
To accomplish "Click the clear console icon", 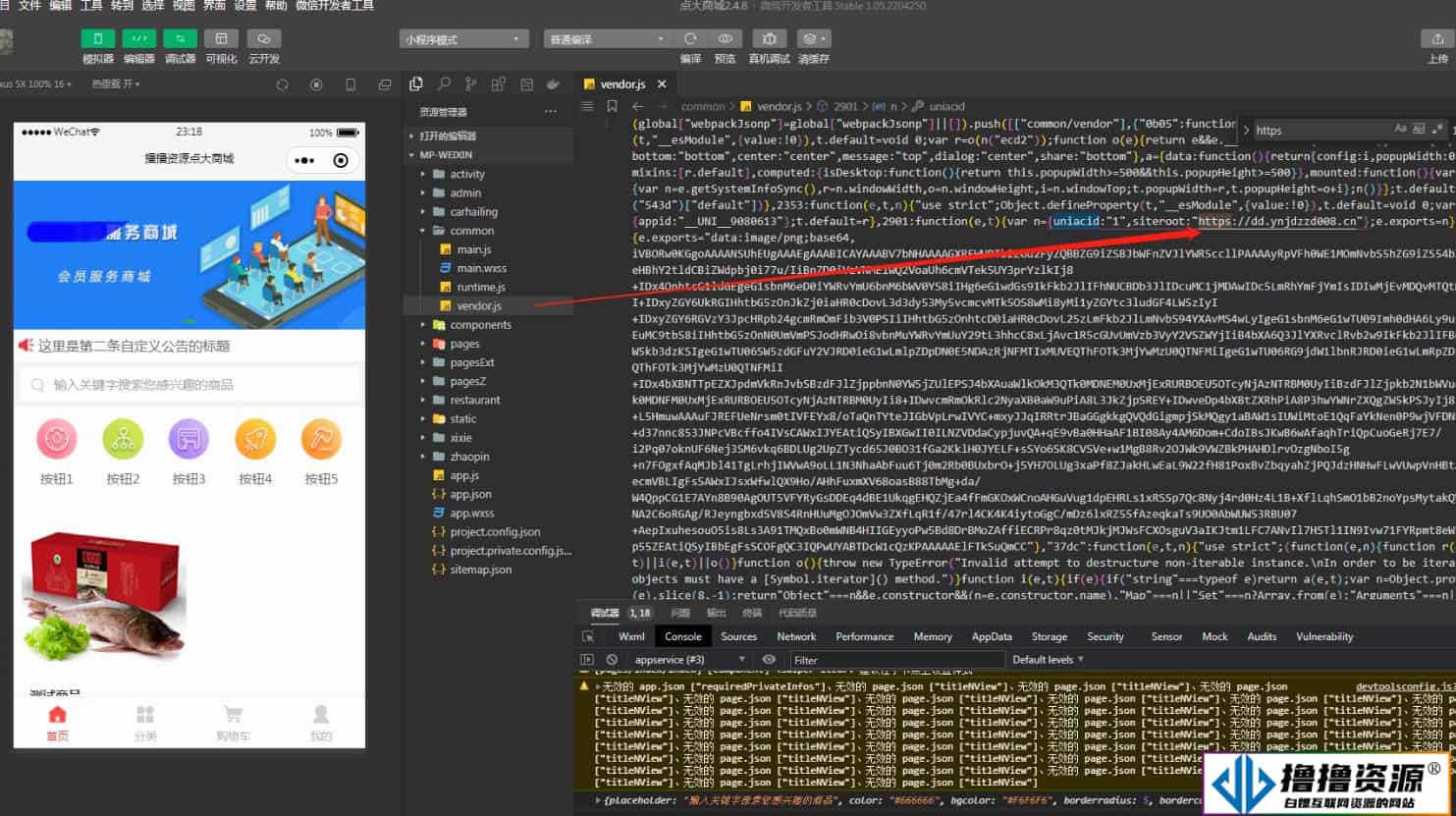I will 612,660.
